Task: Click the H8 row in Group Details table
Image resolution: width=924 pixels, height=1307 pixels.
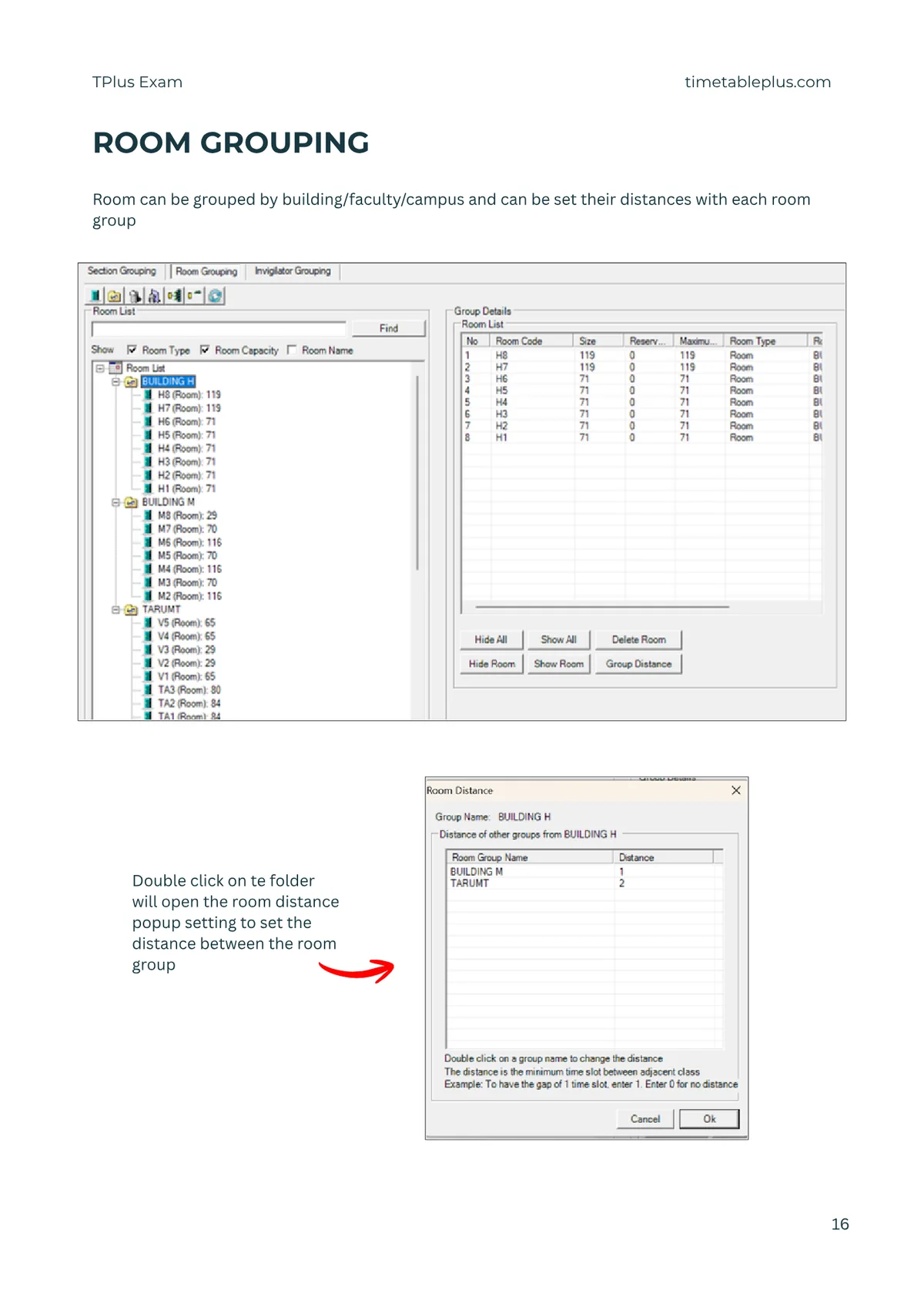Action: (641, 356)
